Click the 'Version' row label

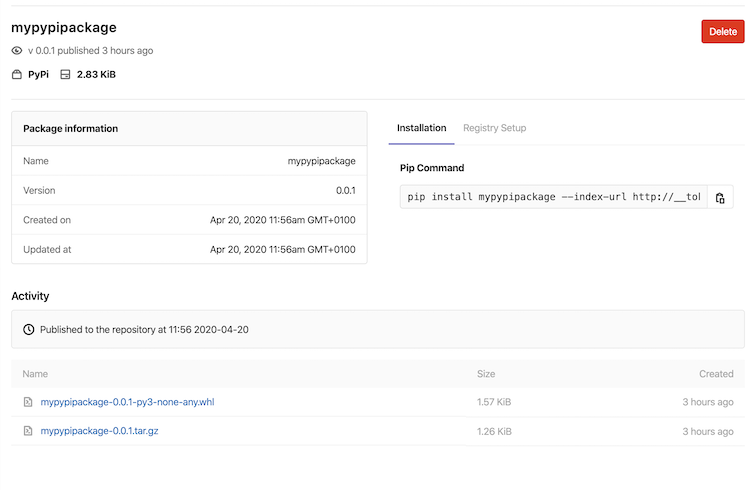click(x=39, y=191)
